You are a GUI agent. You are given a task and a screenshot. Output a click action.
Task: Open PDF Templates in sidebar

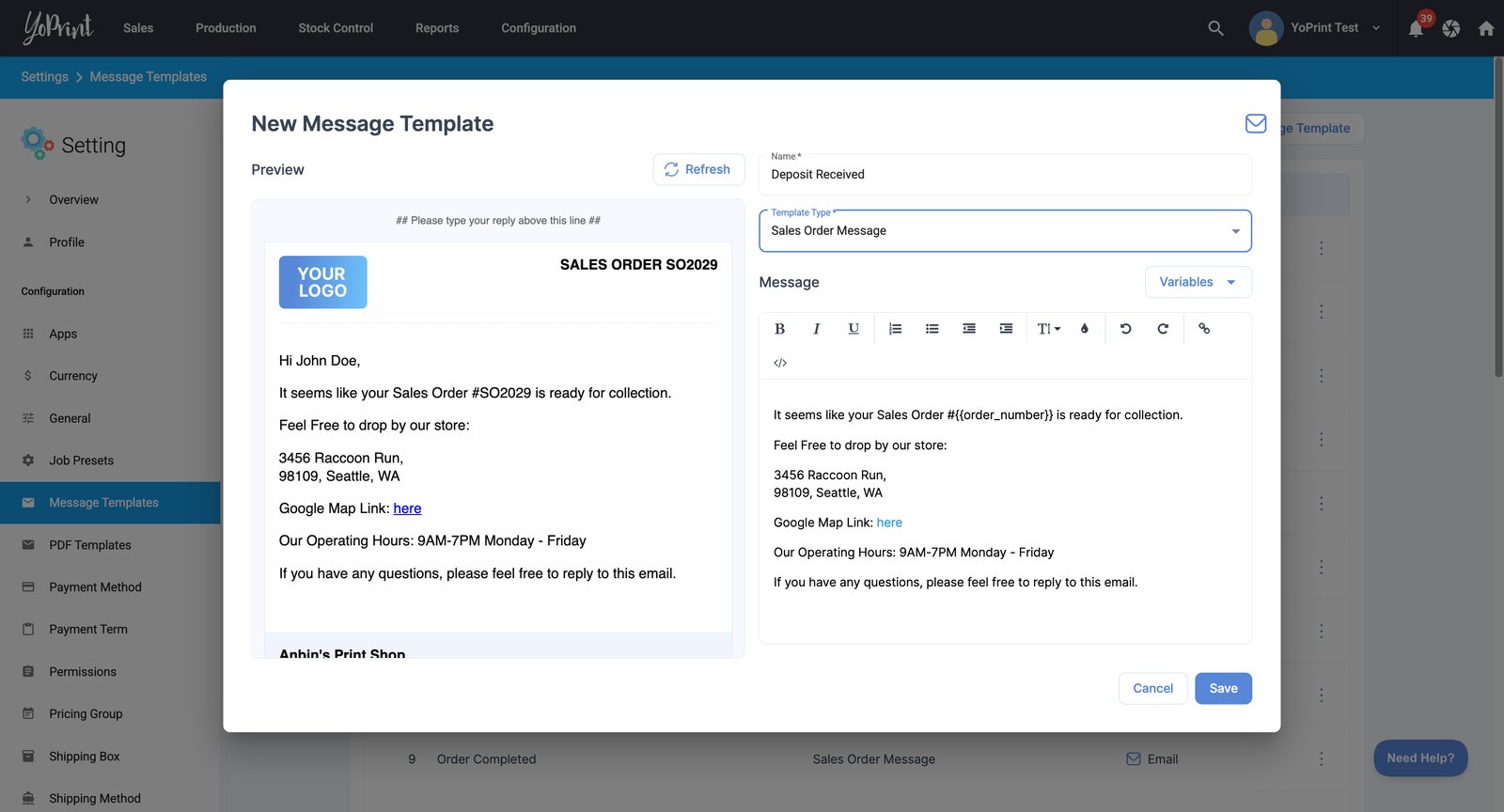(90, 545)
